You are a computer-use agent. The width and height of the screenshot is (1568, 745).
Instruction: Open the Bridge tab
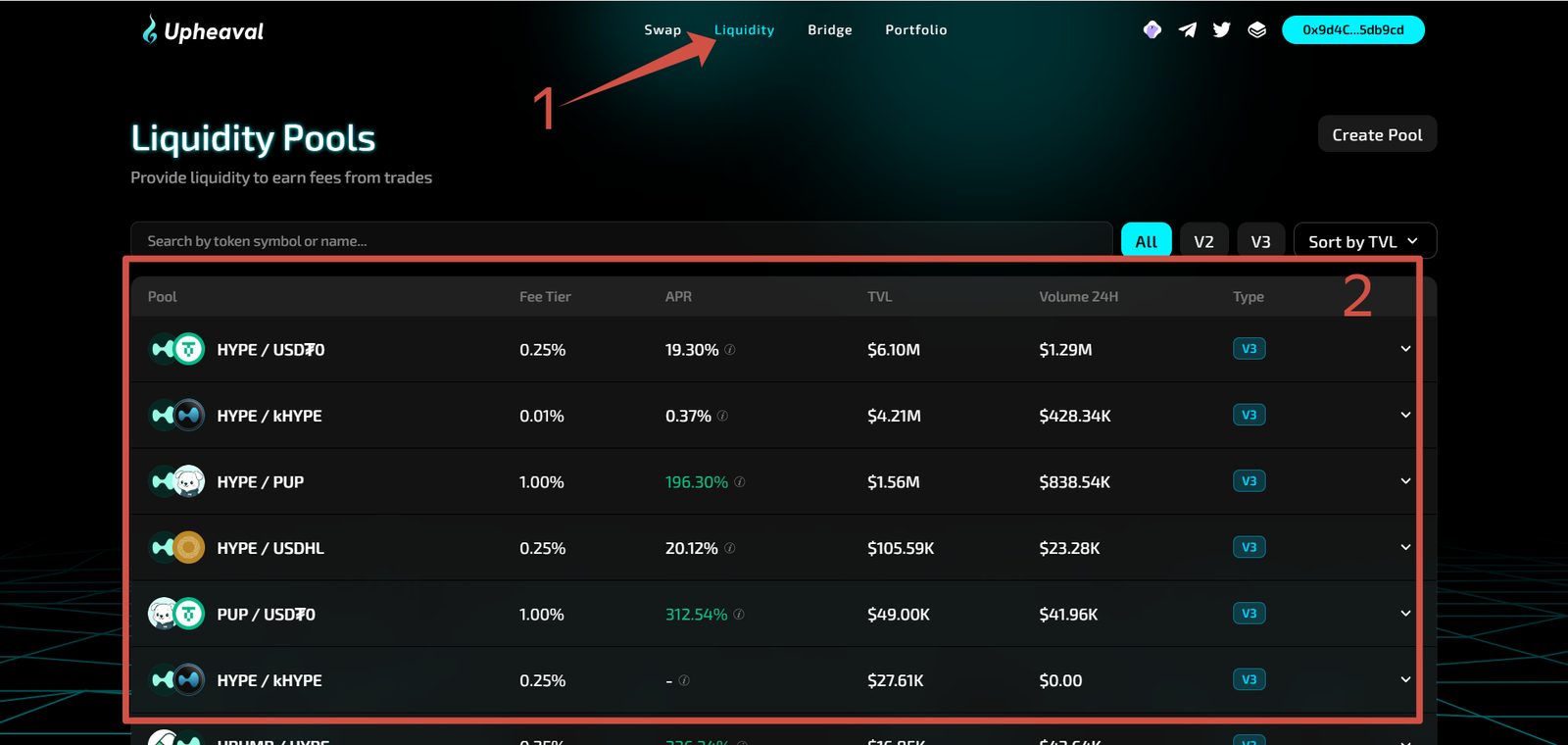[829, 29]
